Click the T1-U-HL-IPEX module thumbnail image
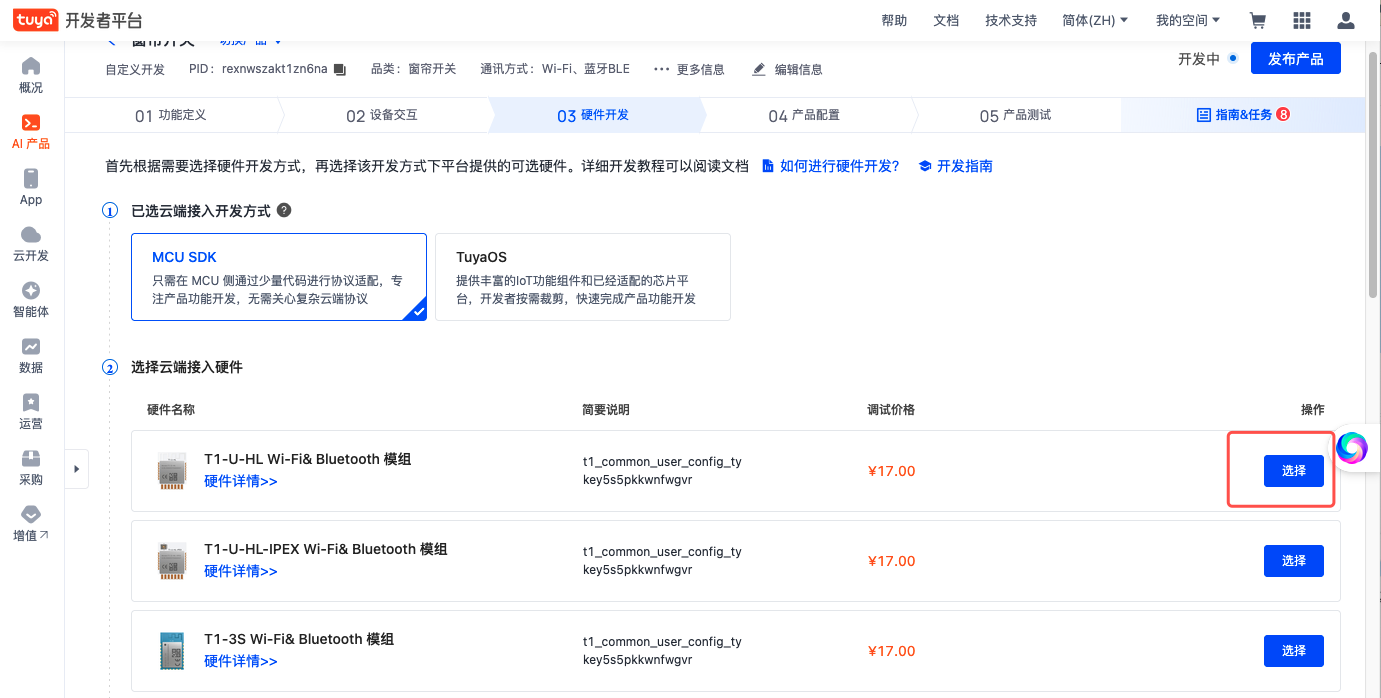Viewport: 1381px width, 698px height. tap(171, 560)
